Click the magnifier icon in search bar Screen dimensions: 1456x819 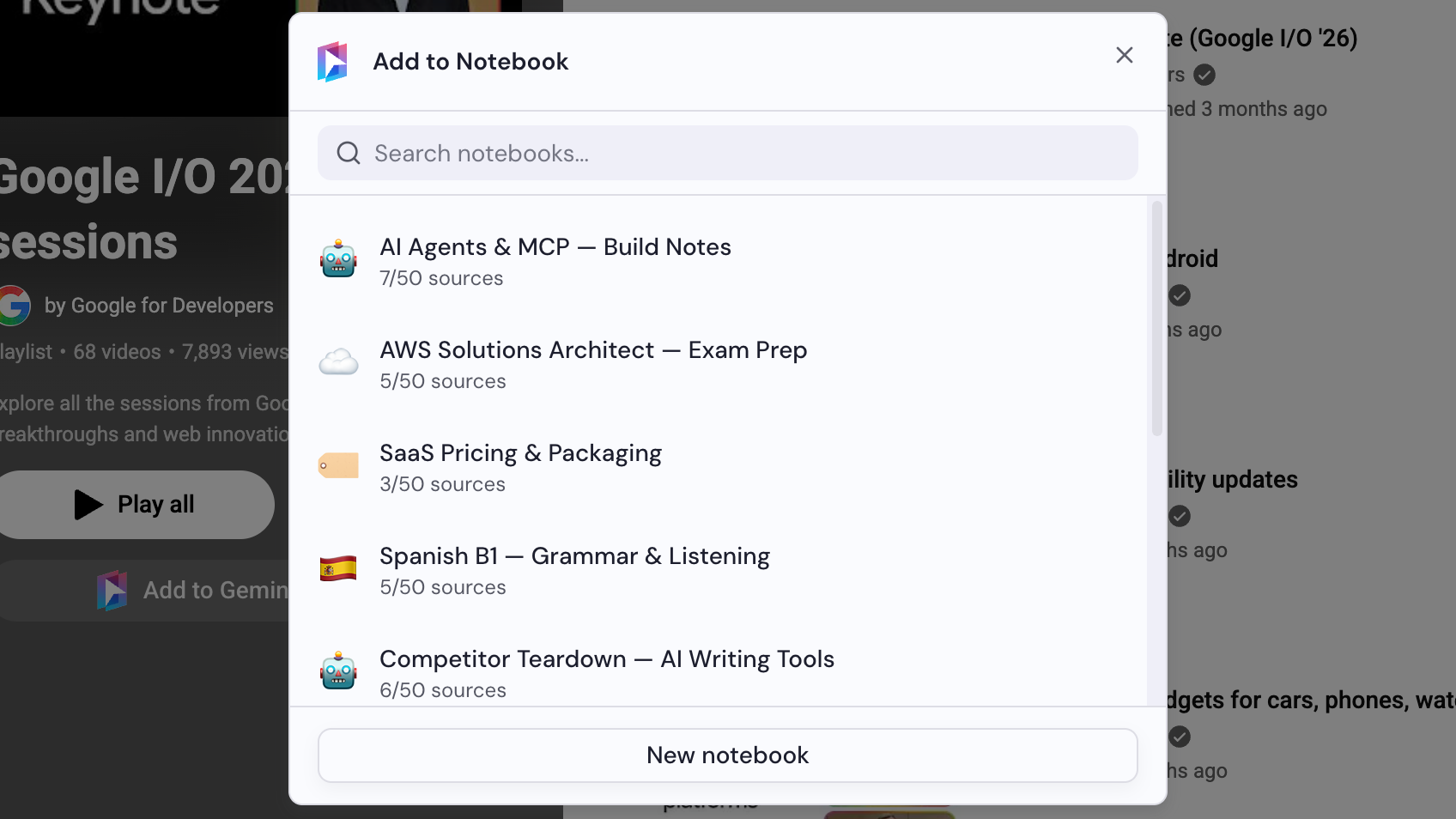(348, 153)
